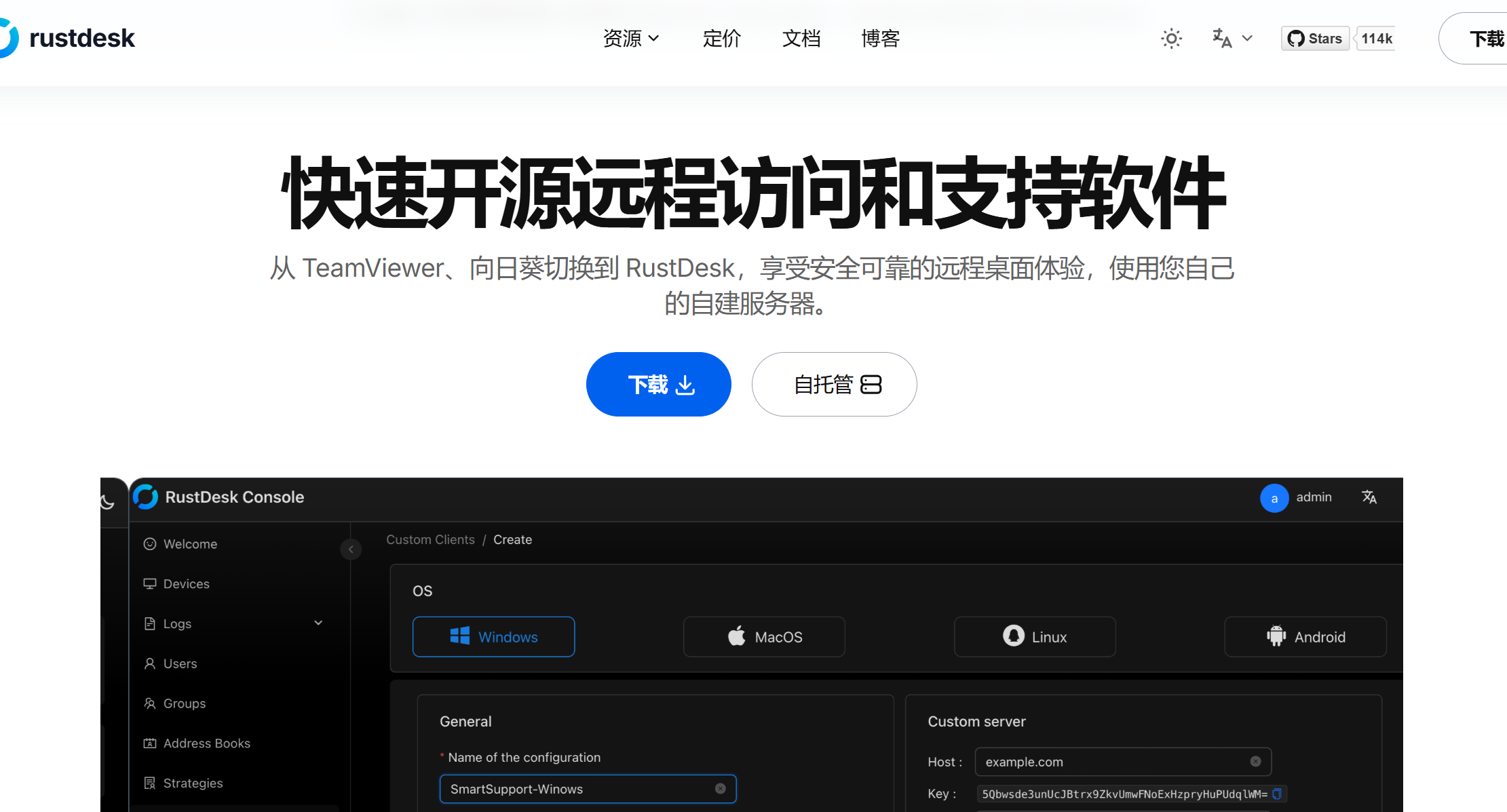The width and height of the screenshot is (1507, 812).
Task: Click the admin username label
Action: click(1314, 497)
